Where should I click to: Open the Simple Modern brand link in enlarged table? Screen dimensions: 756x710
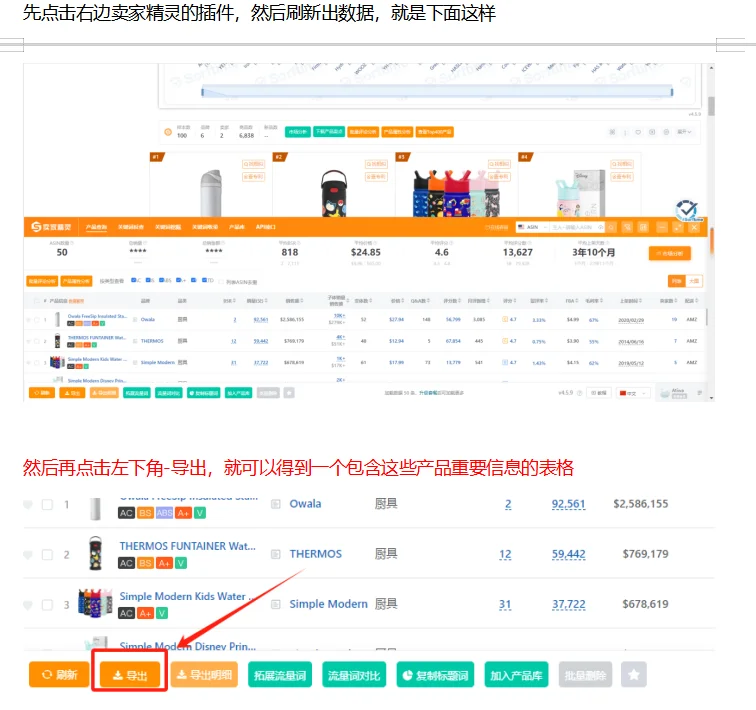[x=328, y=604]
